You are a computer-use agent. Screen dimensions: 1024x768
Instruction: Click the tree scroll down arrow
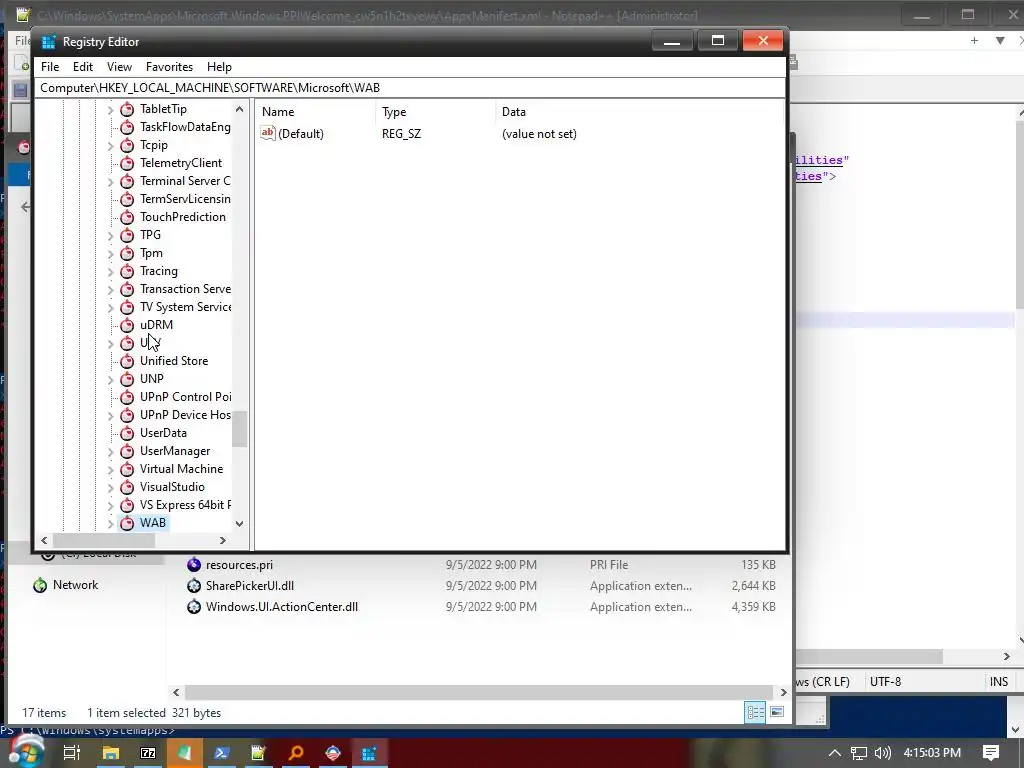pyautogui.click(x=240, y=523)
